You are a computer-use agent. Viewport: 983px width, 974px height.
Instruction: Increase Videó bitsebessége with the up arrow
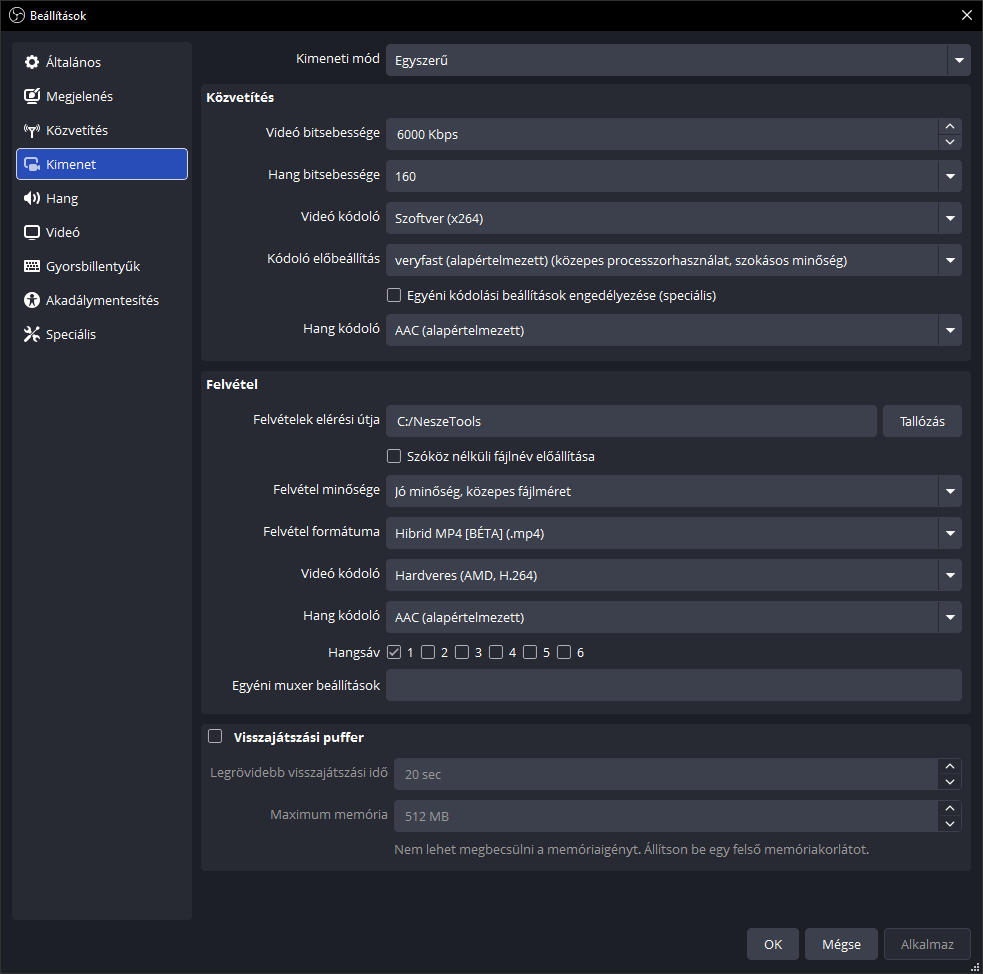[x=949, y=126]
